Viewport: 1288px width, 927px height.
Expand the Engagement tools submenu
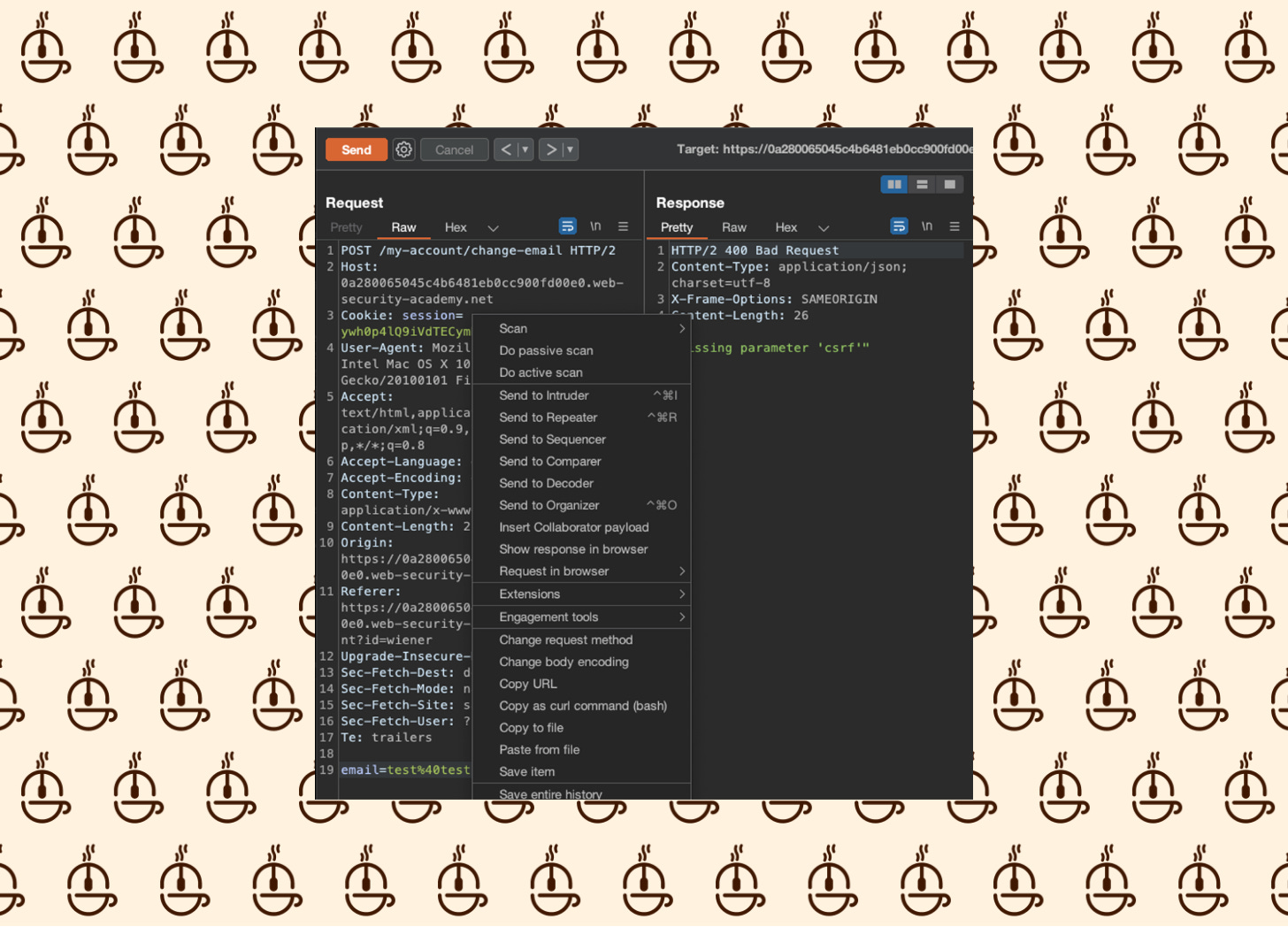581,617
